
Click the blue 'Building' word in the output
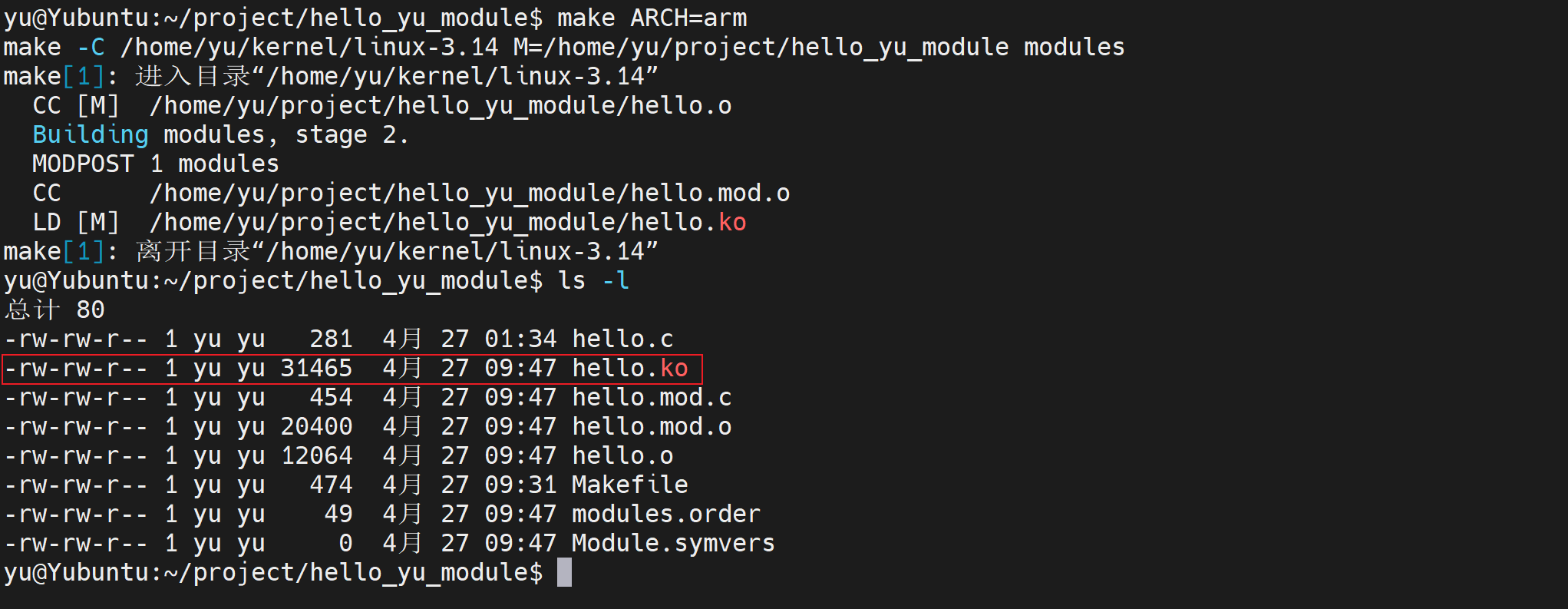coord(91,135)
